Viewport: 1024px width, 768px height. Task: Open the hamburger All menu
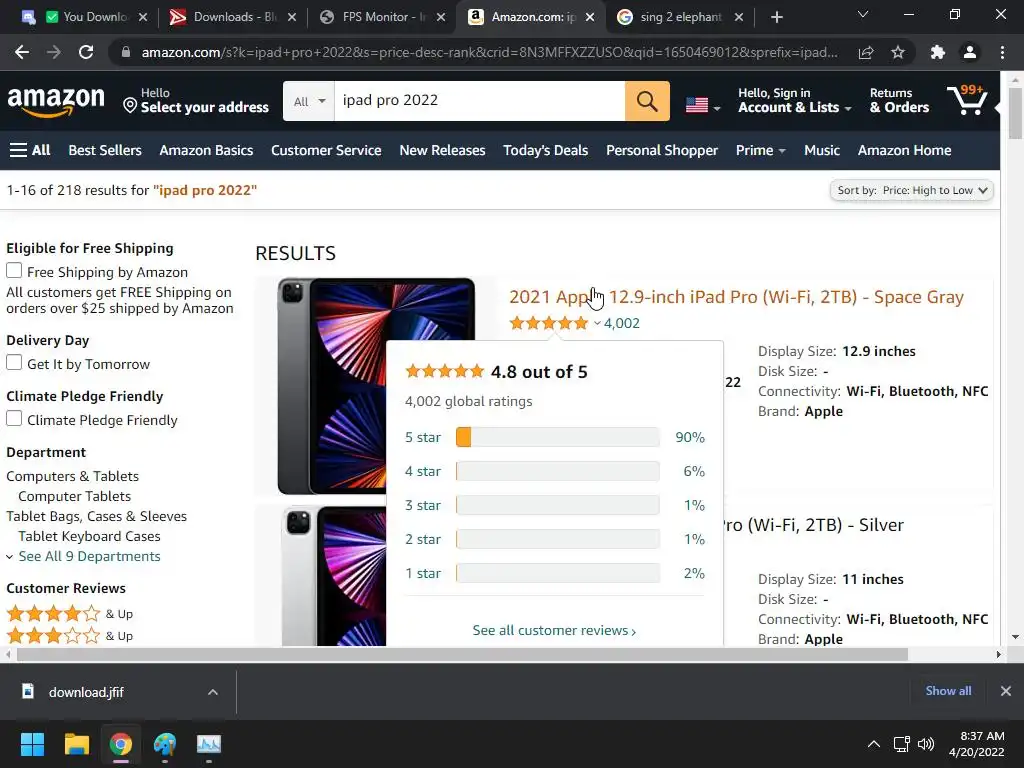click(x=30, y=150)
